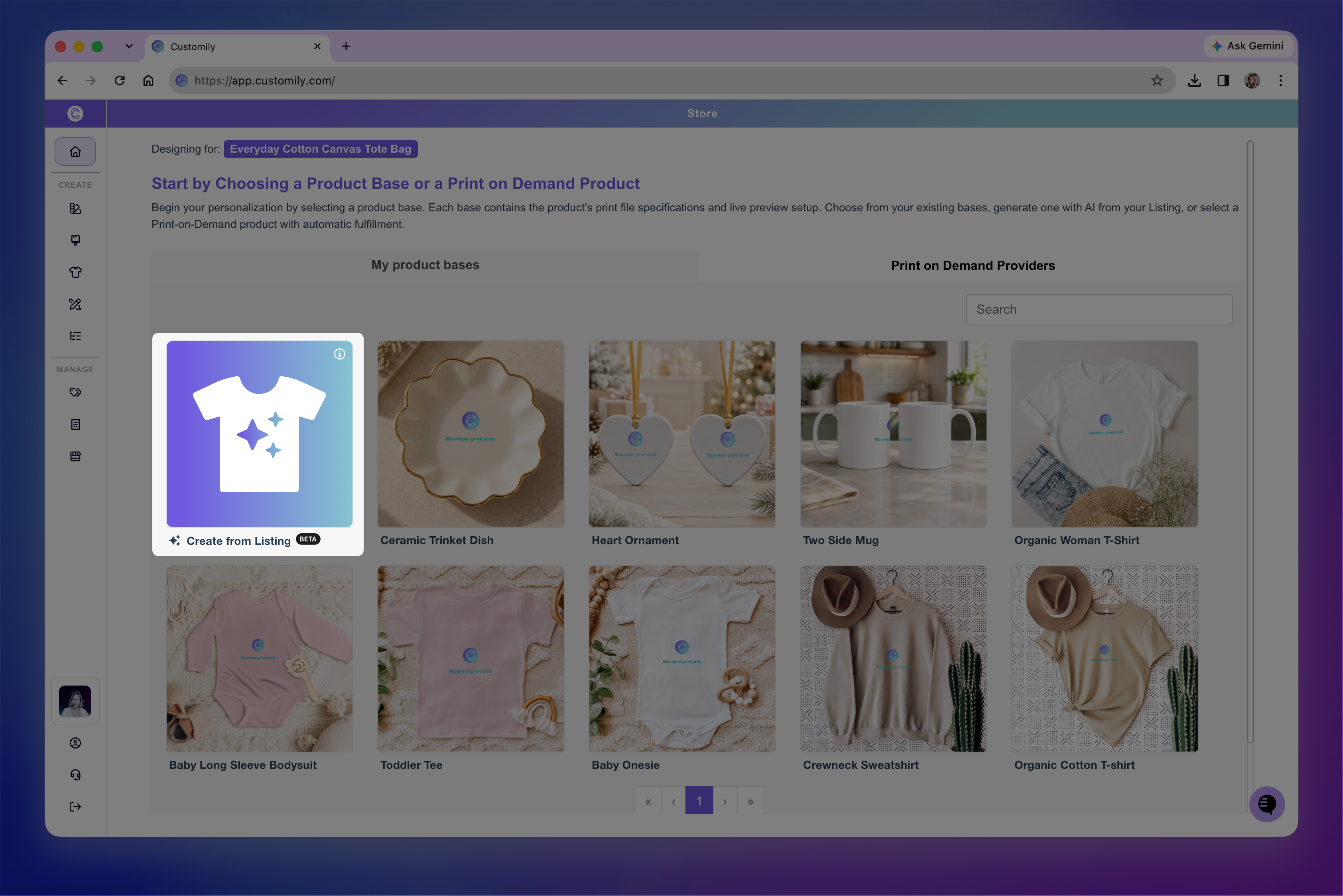Open the Home icon in Customily sidebar

tap(75, 151)
